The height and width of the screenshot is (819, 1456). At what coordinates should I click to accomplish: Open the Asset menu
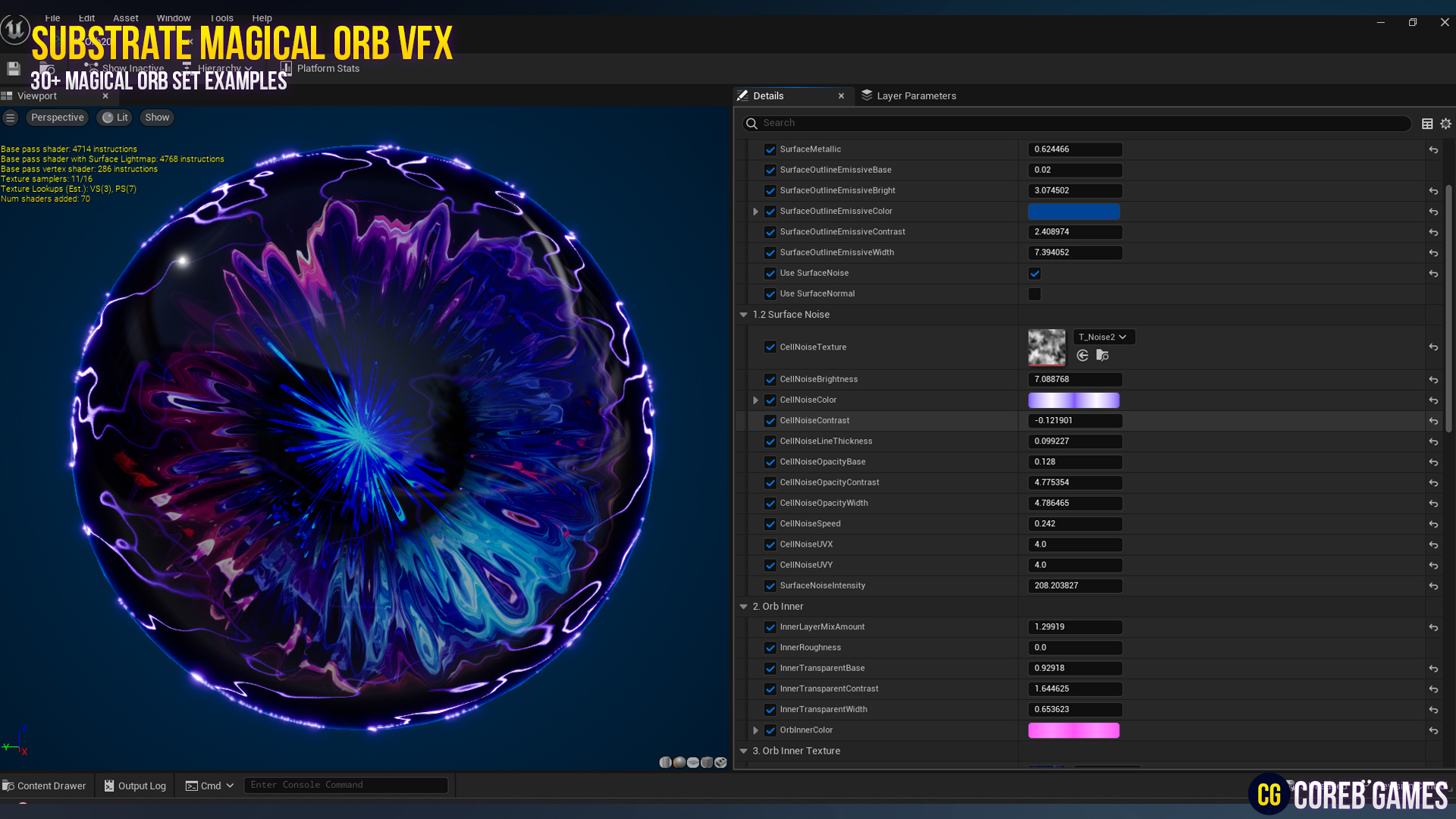click(x=125, y=17)
